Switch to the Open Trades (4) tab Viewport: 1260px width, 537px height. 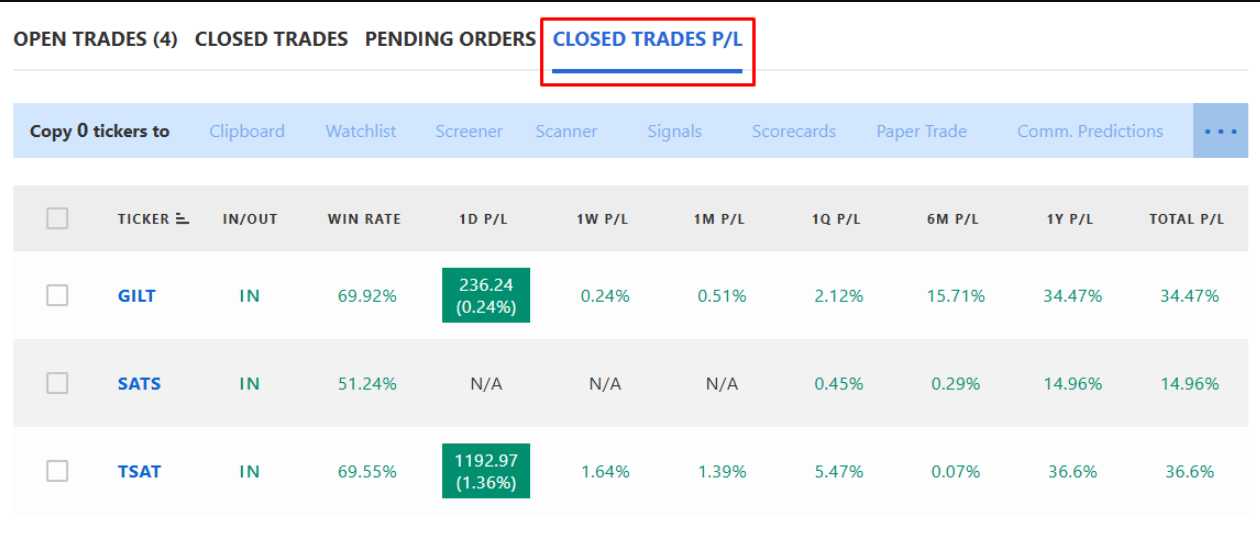(96, 39)
